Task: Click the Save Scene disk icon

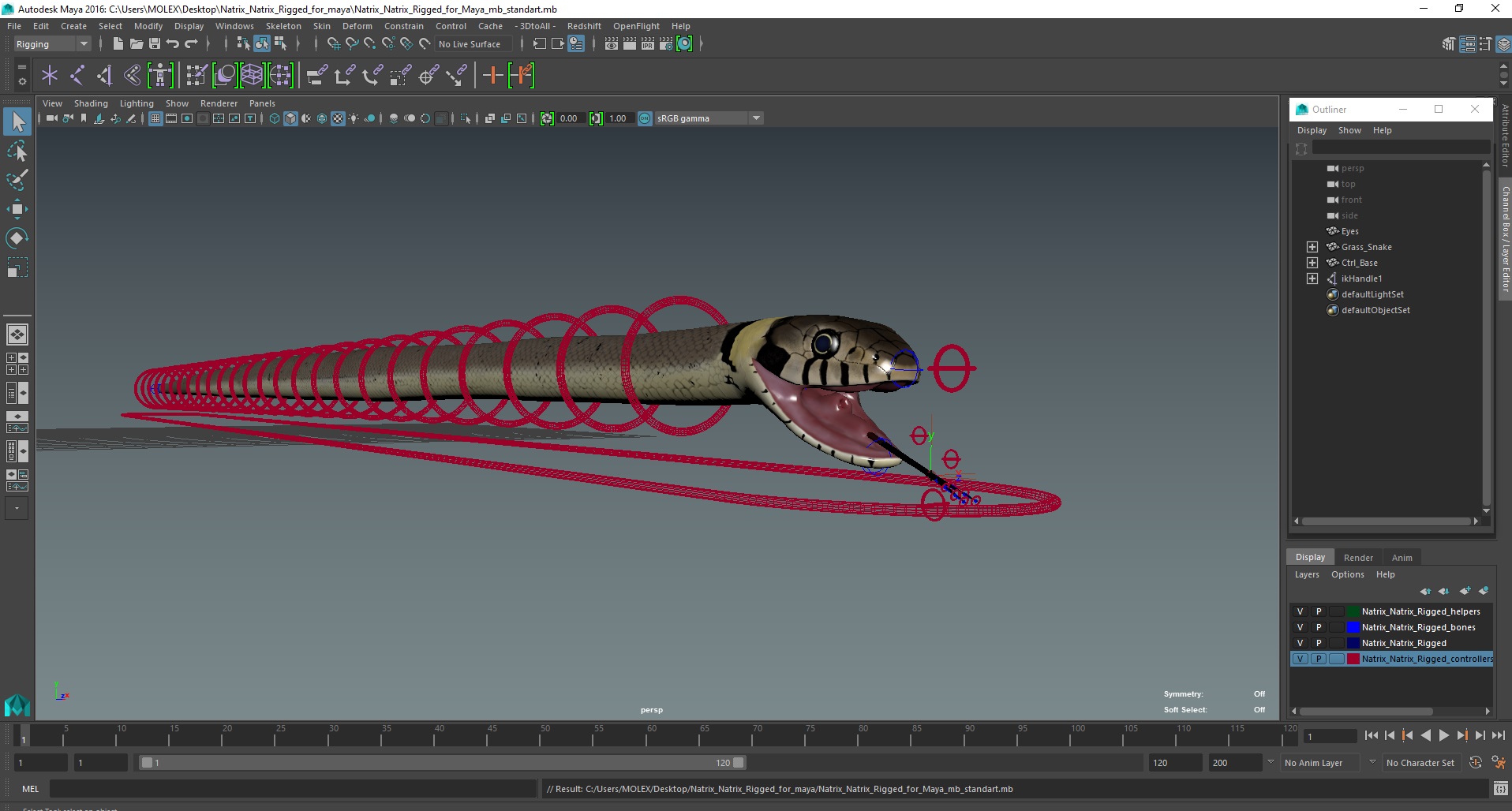Action: click(x=155, y=44)
